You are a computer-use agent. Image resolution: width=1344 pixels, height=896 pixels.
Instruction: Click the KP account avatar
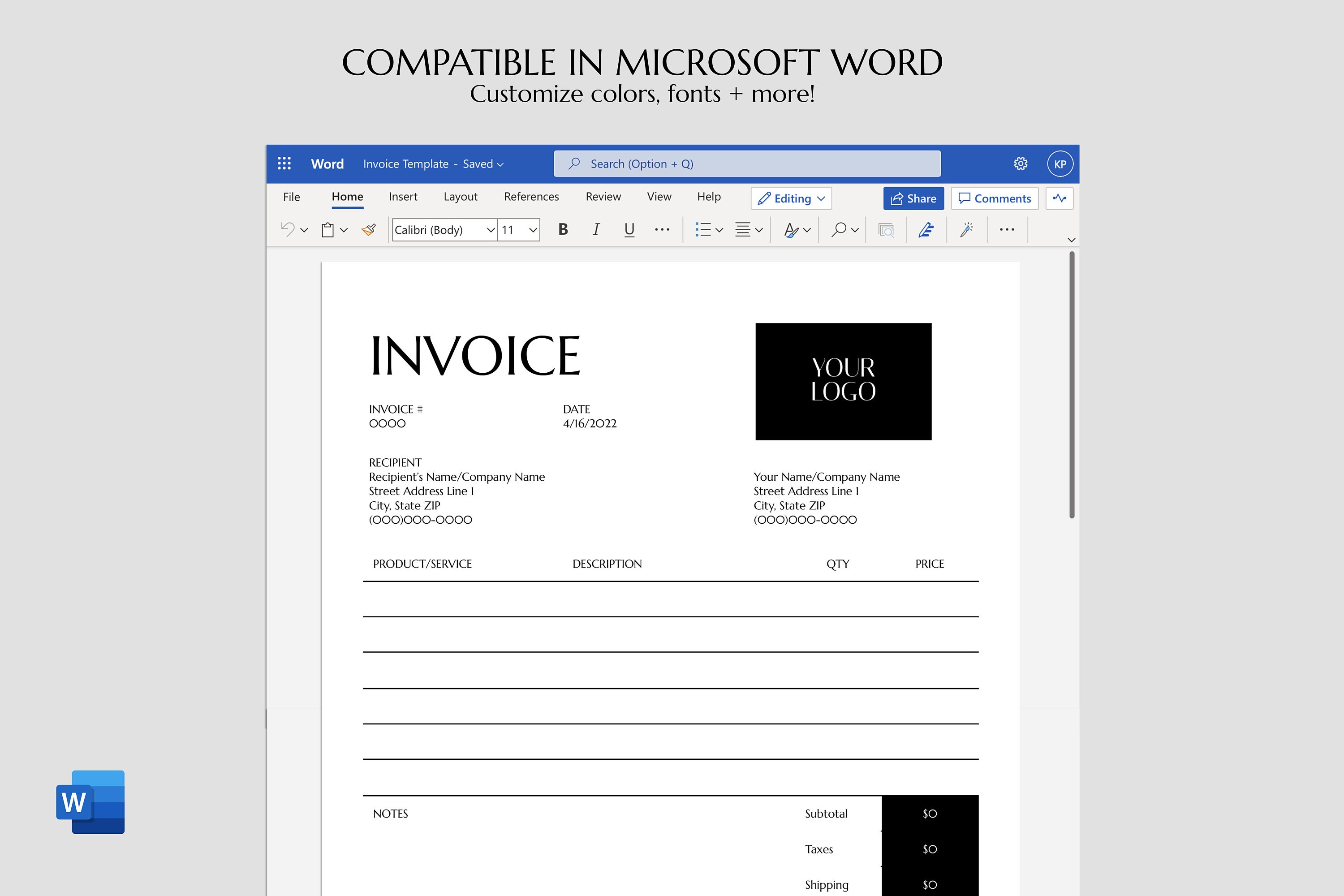[1060, 164]
